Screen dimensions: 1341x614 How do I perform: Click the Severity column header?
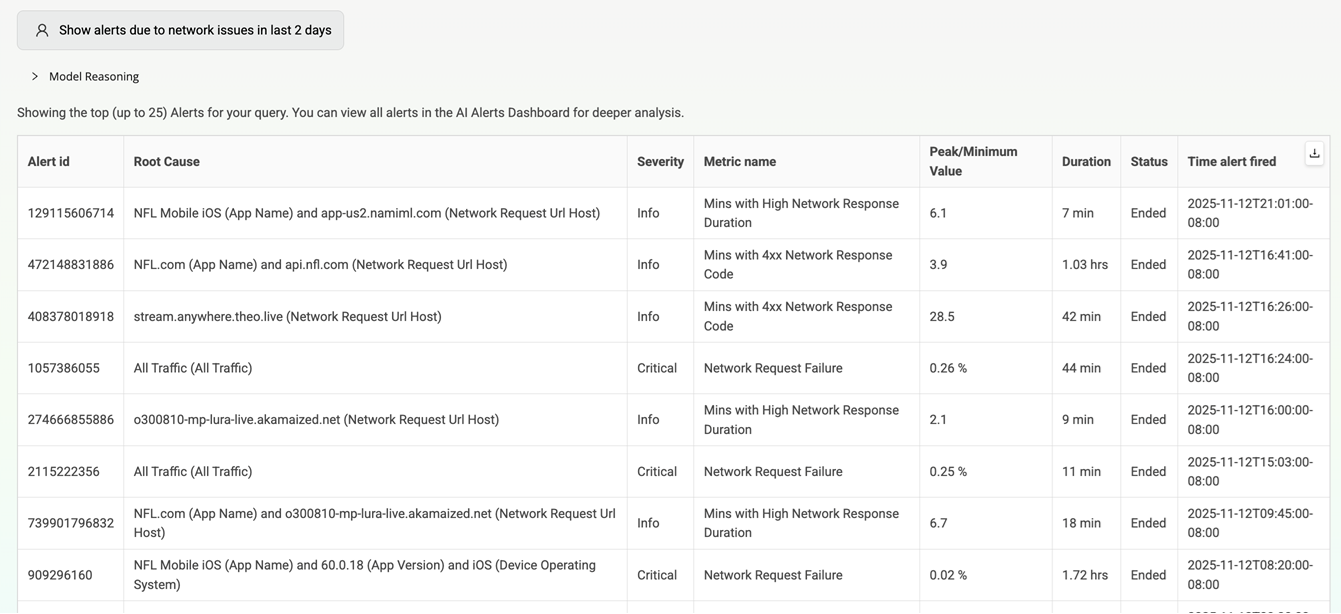(x=660, y=162)
